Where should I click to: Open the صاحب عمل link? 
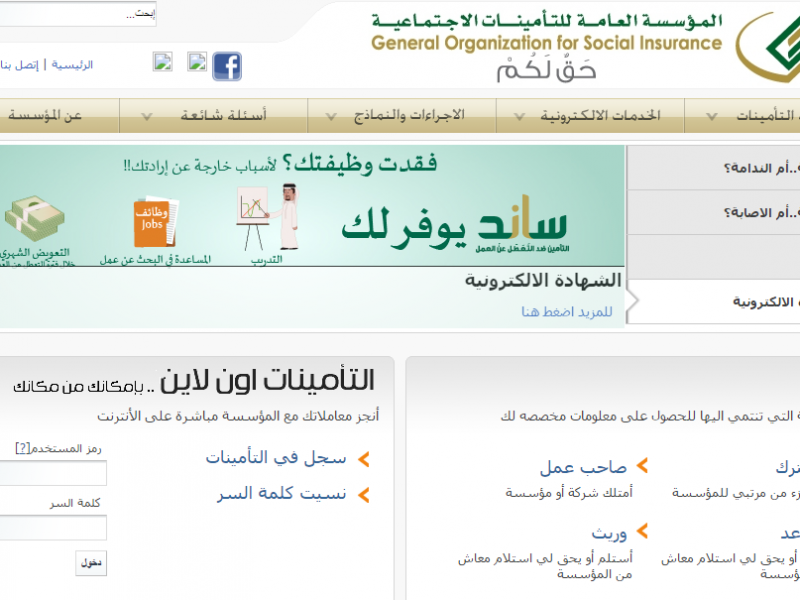click(583, 467)
